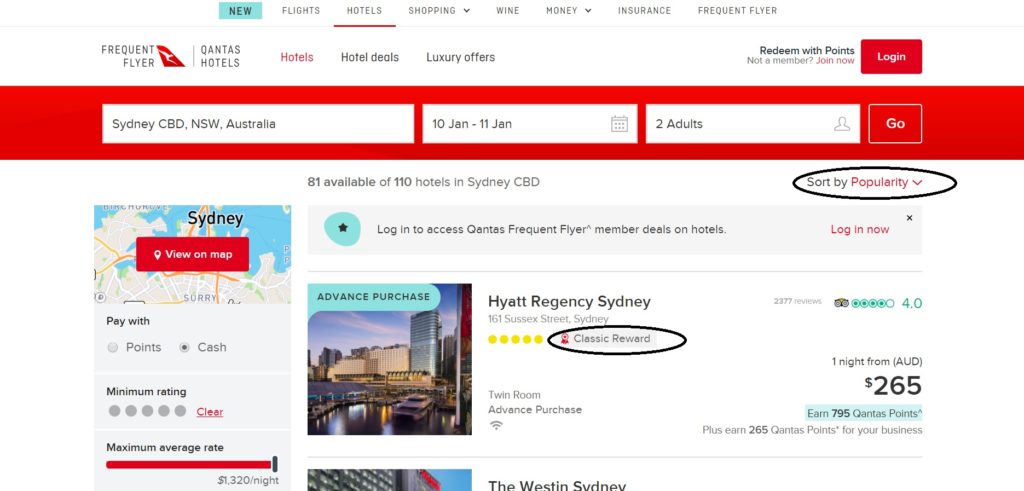Click the 2377 reviews text

tap(797, 302)
